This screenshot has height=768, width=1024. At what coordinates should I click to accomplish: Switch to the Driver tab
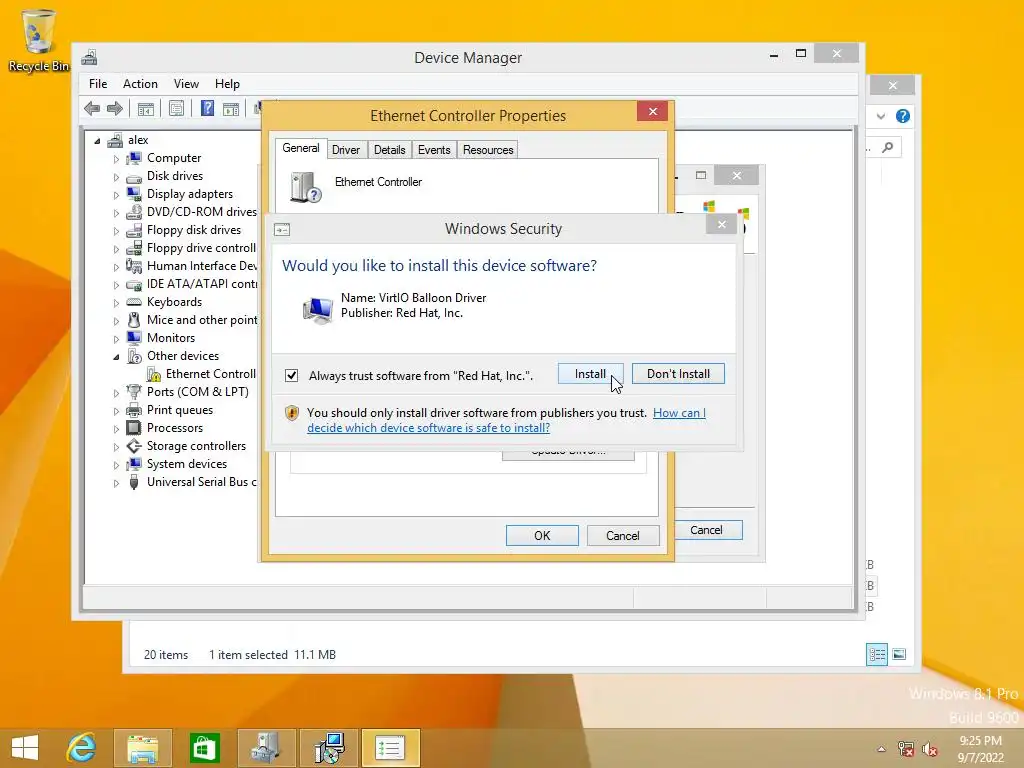345,150
